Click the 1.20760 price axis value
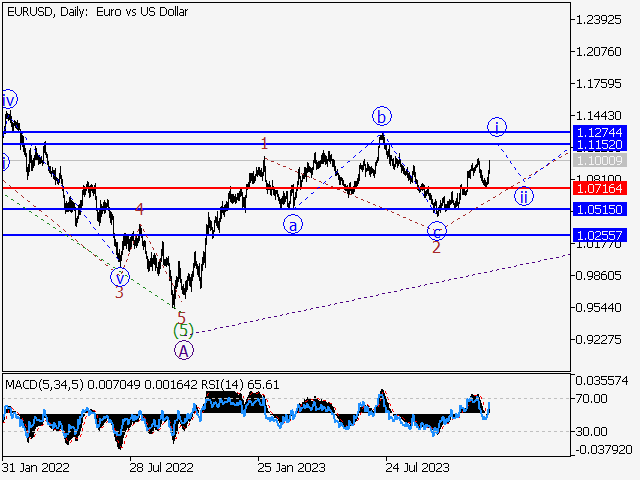The width and height of the screenshot is (640, 480). click(x=598, y=52)
